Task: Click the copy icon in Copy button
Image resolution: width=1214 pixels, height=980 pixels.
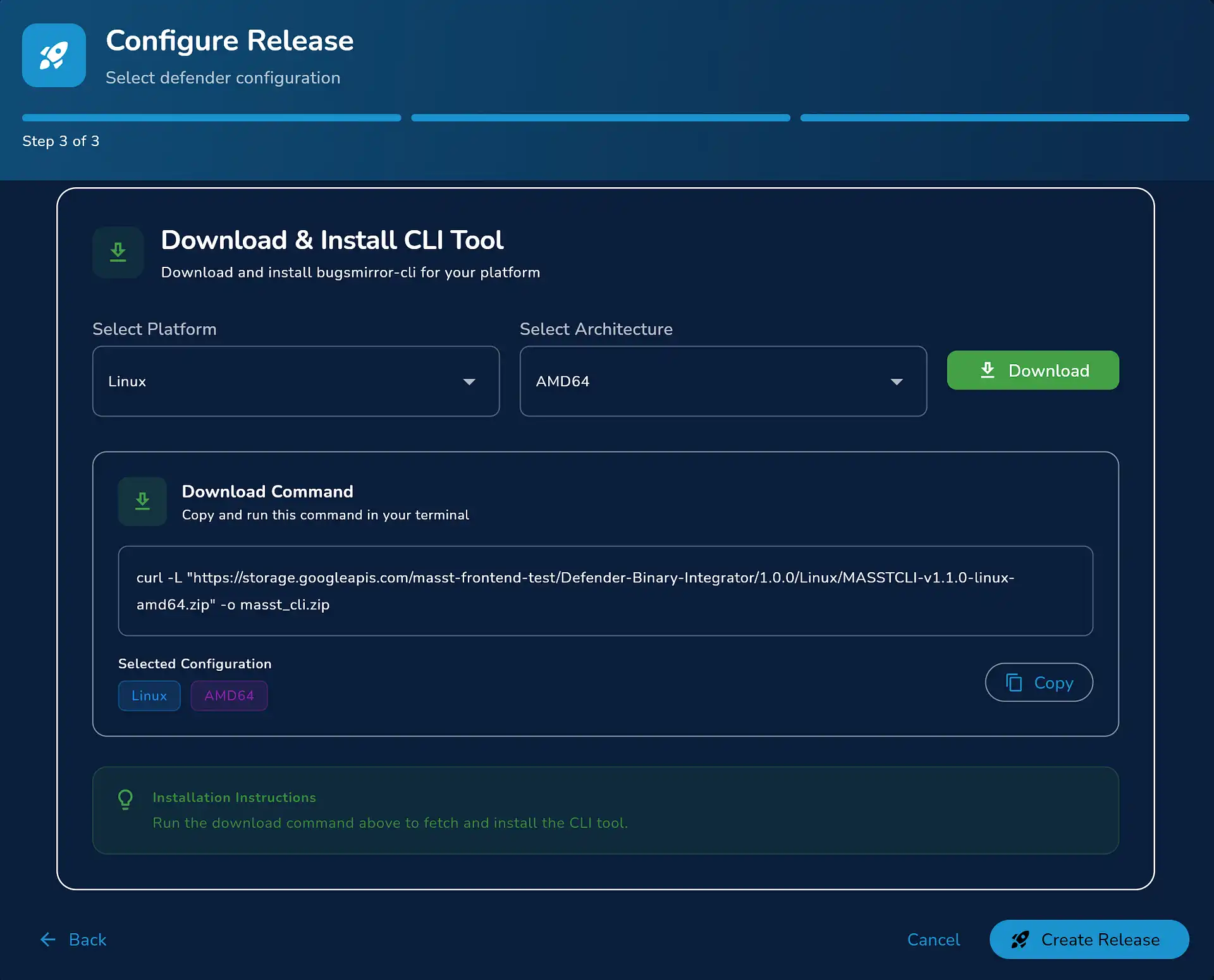Action: pos(1014,683)
